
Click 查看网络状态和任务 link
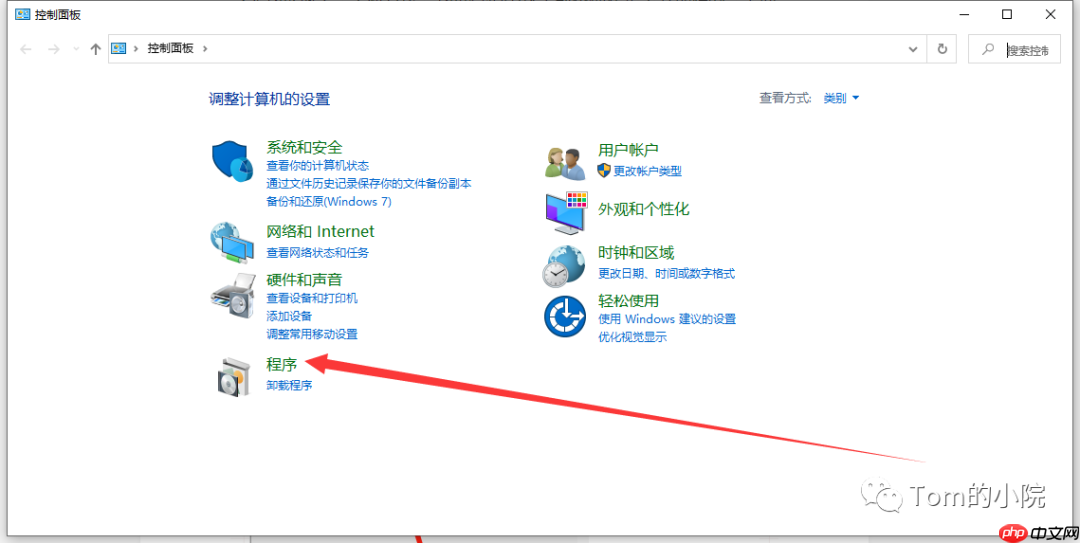click(318, 253)
